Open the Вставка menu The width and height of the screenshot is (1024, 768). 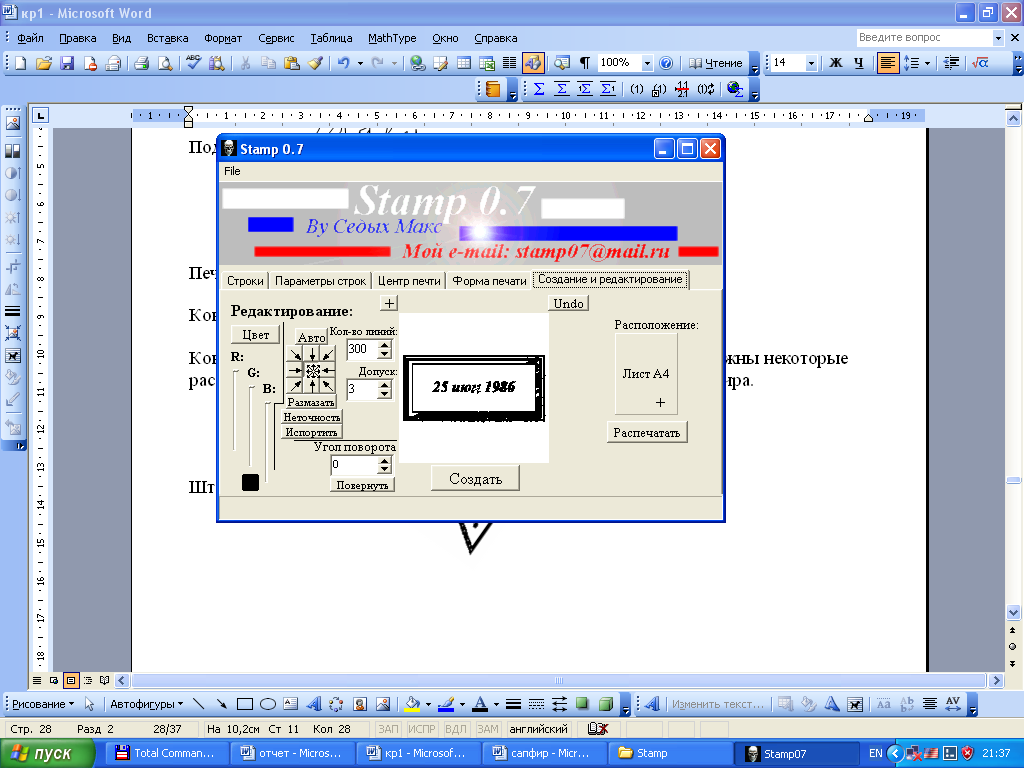(167, 38)
